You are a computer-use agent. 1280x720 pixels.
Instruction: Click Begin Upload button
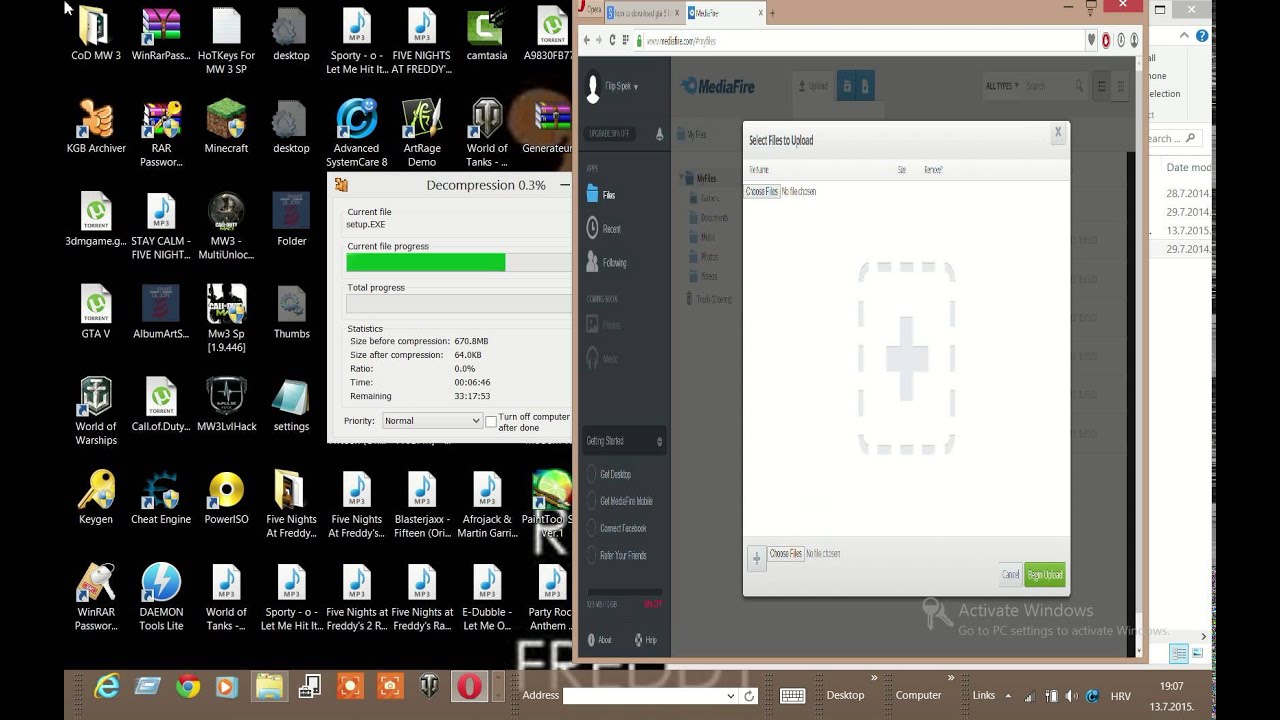[x=1045, y=575]
